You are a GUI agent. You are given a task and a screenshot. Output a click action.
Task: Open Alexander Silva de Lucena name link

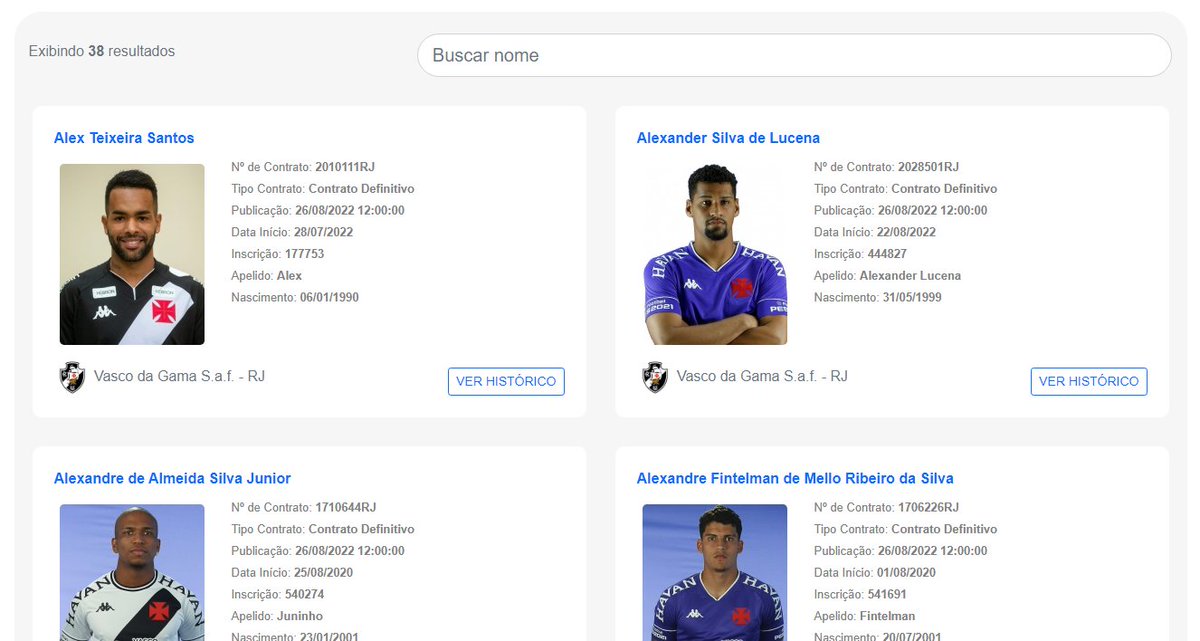pos(728,138)
